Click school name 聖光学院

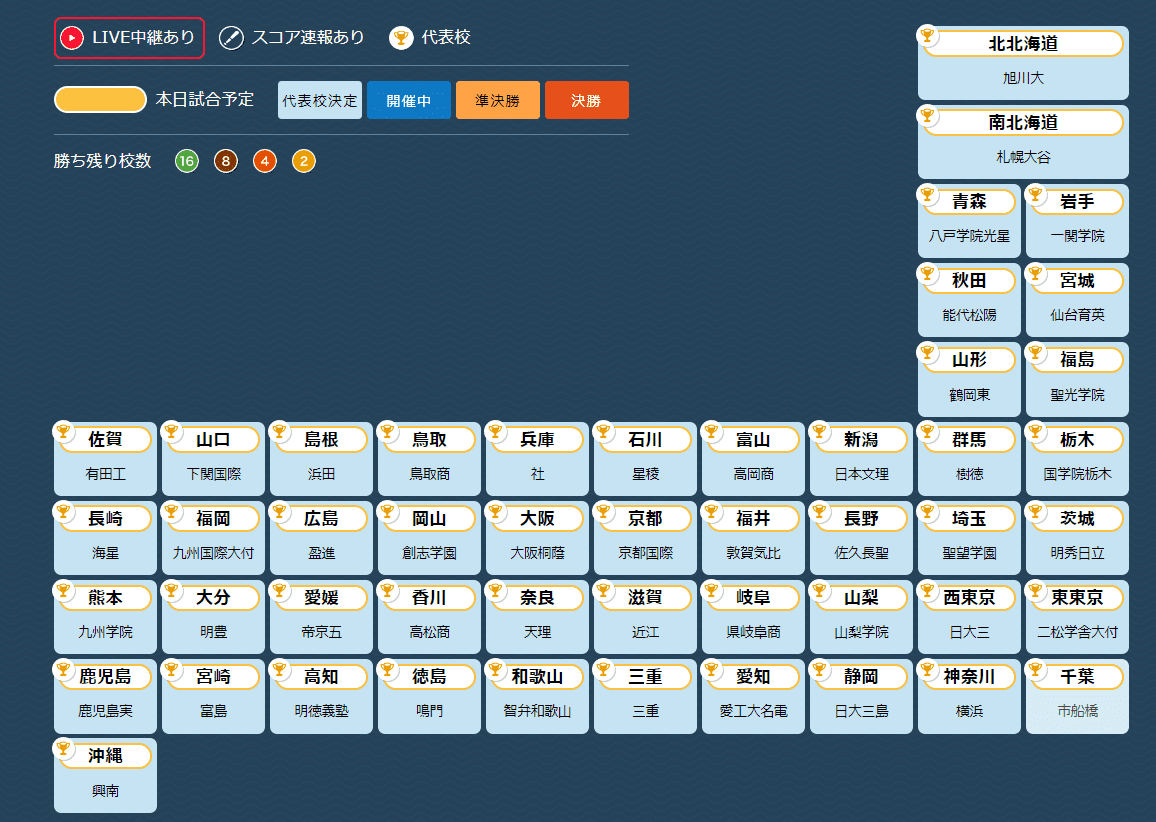tap(1077, 395)
